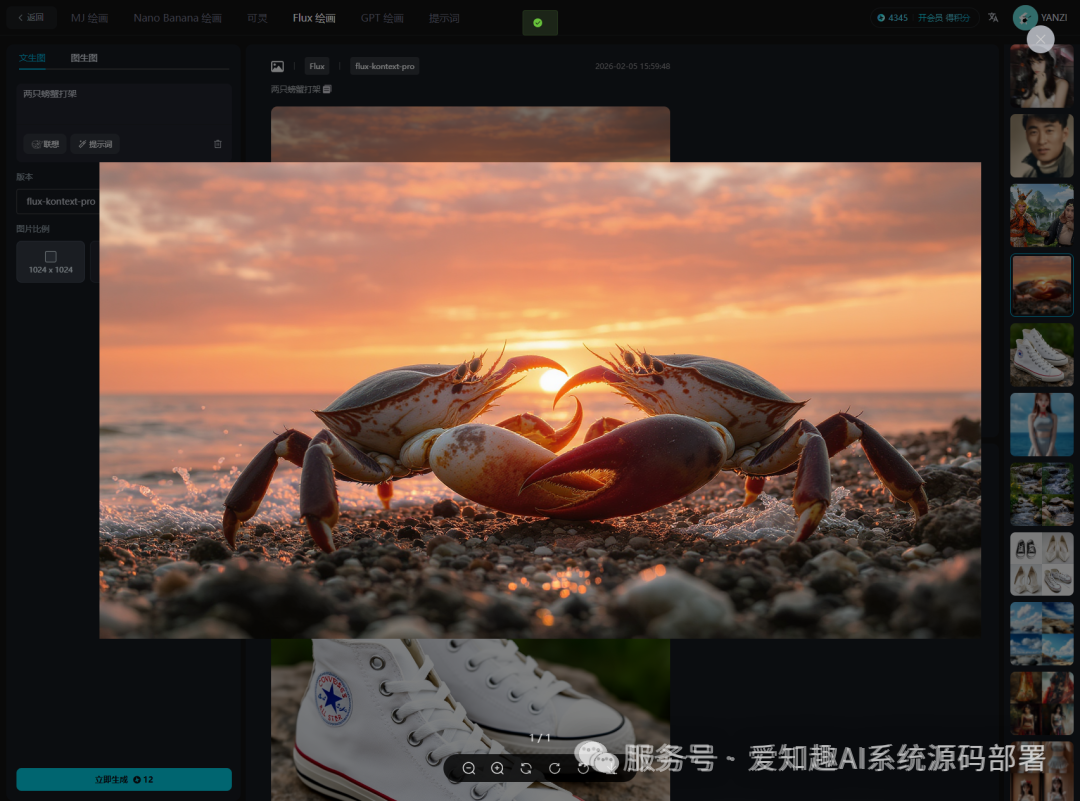This screenshot has width=1080, height=801.
Task: Open the four shoes grid thumbnail
Action: 1041,564
